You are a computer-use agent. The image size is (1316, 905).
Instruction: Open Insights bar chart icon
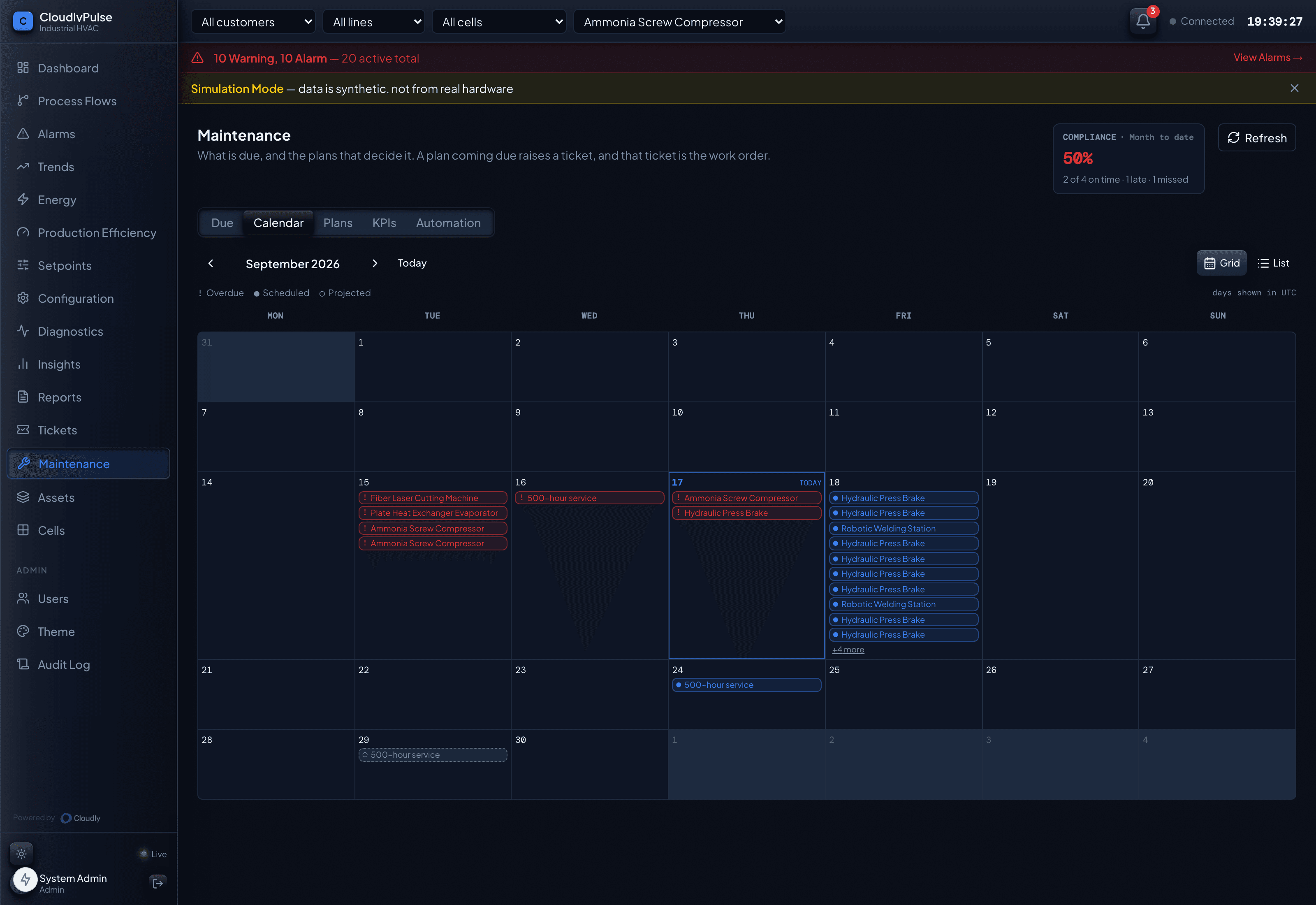point(23,364)
